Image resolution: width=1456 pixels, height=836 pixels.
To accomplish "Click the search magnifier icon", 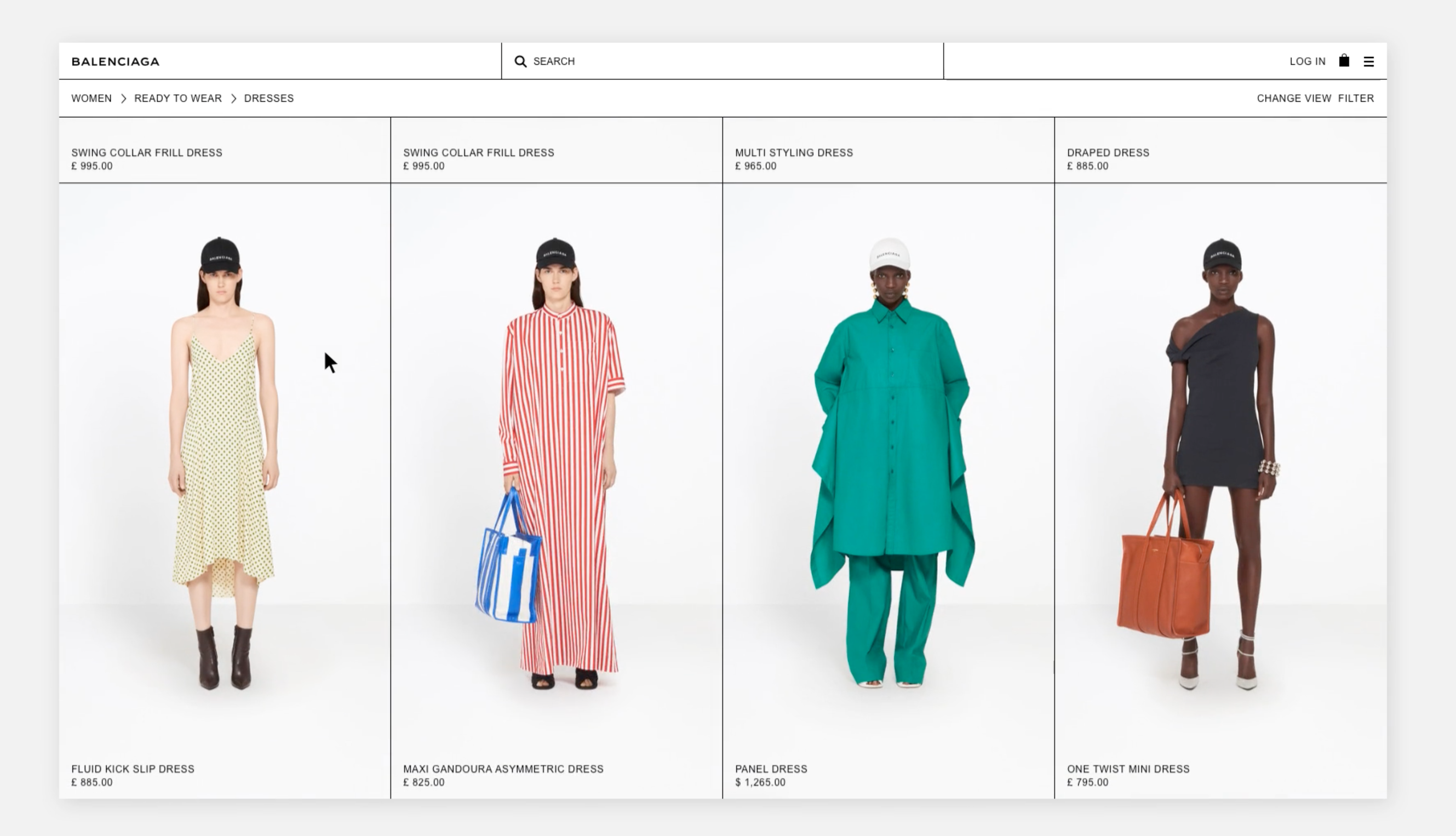I will [x=520, y=61].
